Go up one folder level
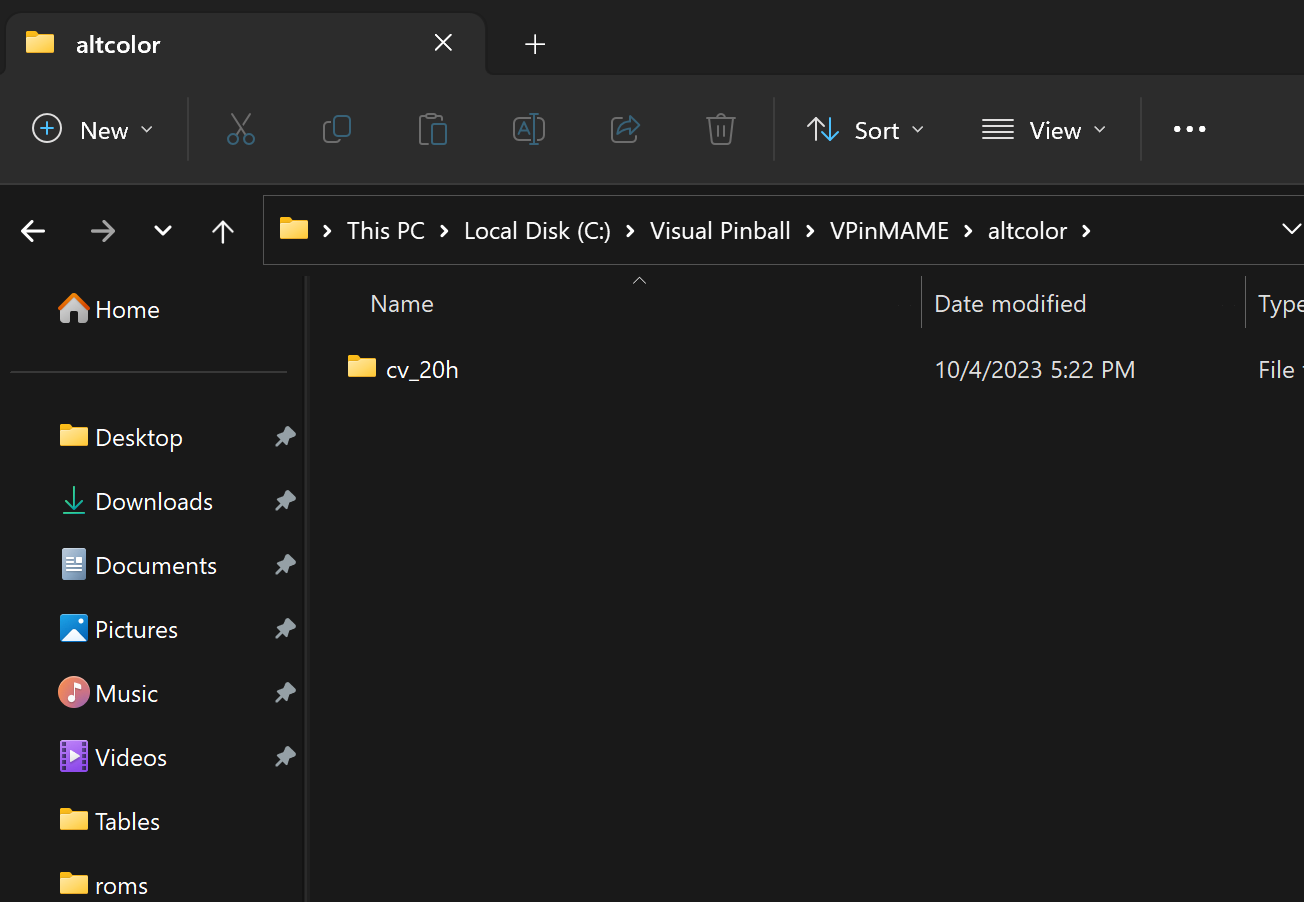Screen dimensions: 1304x902 point(222,230)
